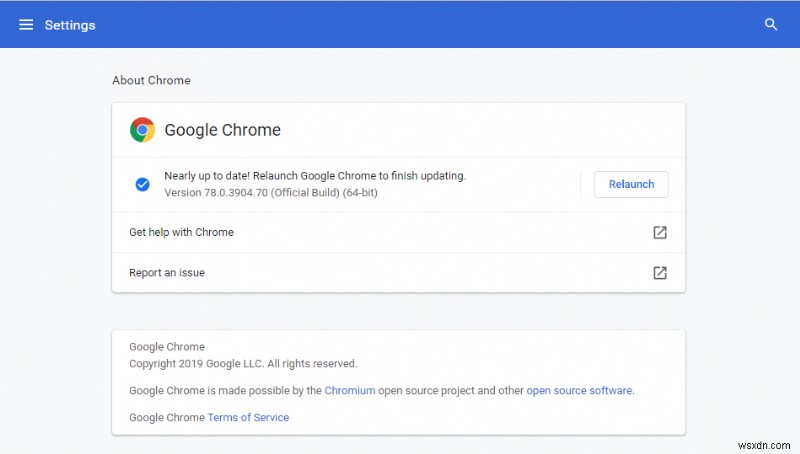Image resolution: width=800 pixels, height=454 pixels.
Task: Open the hamburger main menu
Action: [26, 24]
